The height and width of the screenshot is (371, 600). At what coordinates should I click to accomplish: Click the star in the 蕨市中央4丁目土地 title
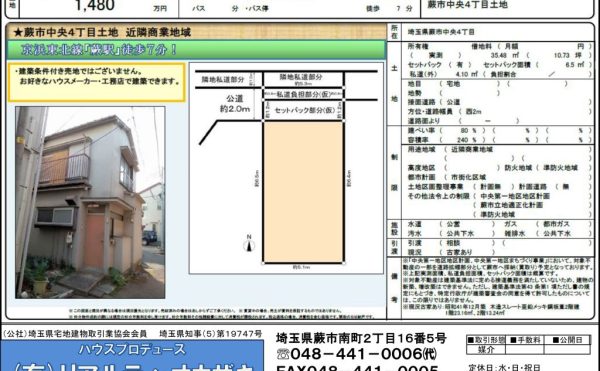(x=18, y=33)
